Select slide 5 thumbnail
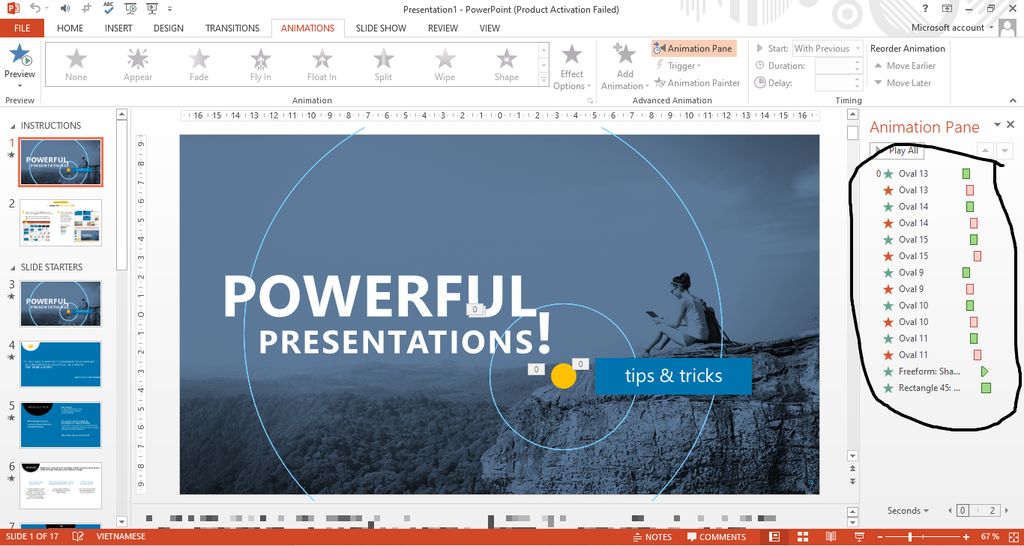Image resolution: width=1024 pixels, height=546 pixels. (x=61, y=425)
